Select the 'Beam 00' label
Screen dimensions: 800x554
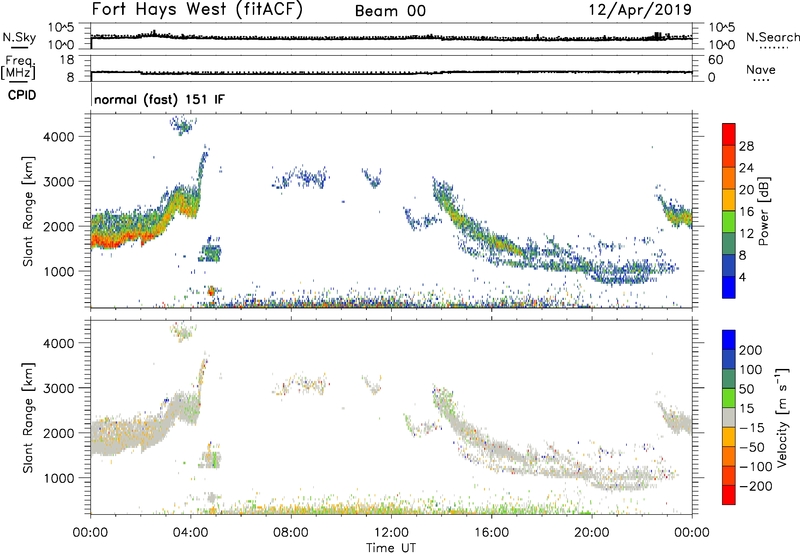390,11
